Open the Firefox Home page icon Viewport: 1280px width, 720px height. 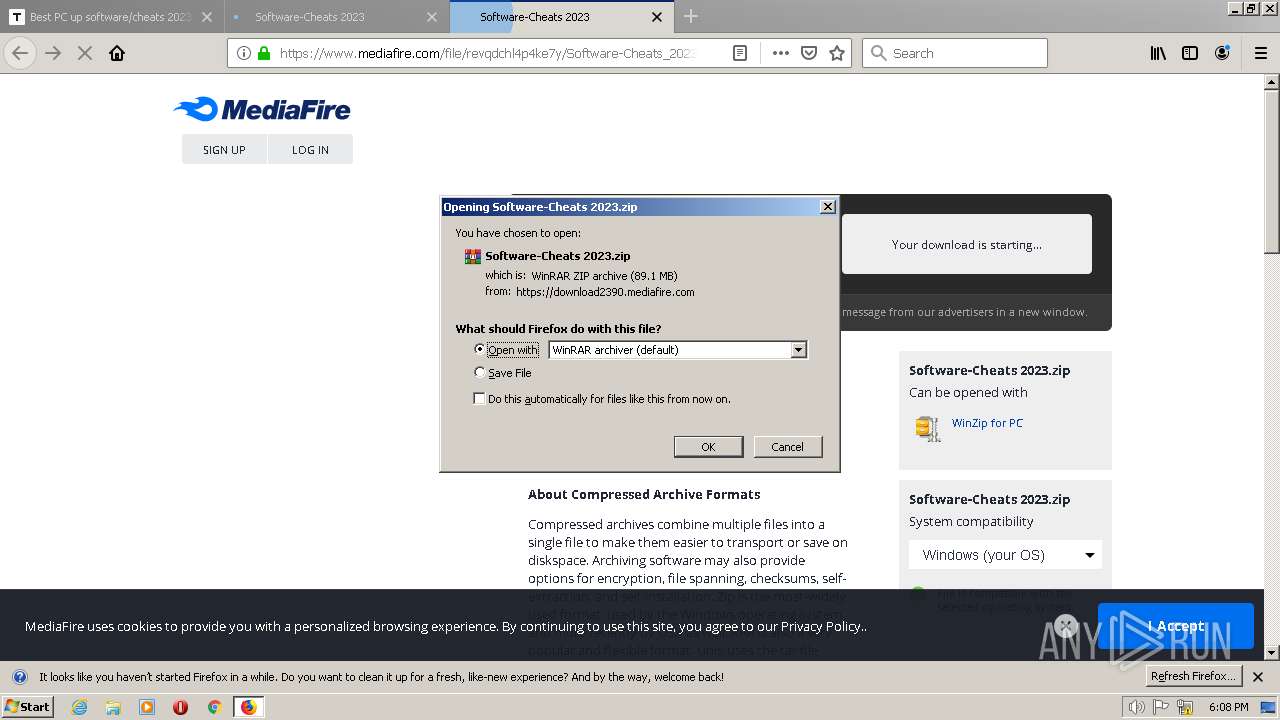pyautogui.click(x=117, y=53)
